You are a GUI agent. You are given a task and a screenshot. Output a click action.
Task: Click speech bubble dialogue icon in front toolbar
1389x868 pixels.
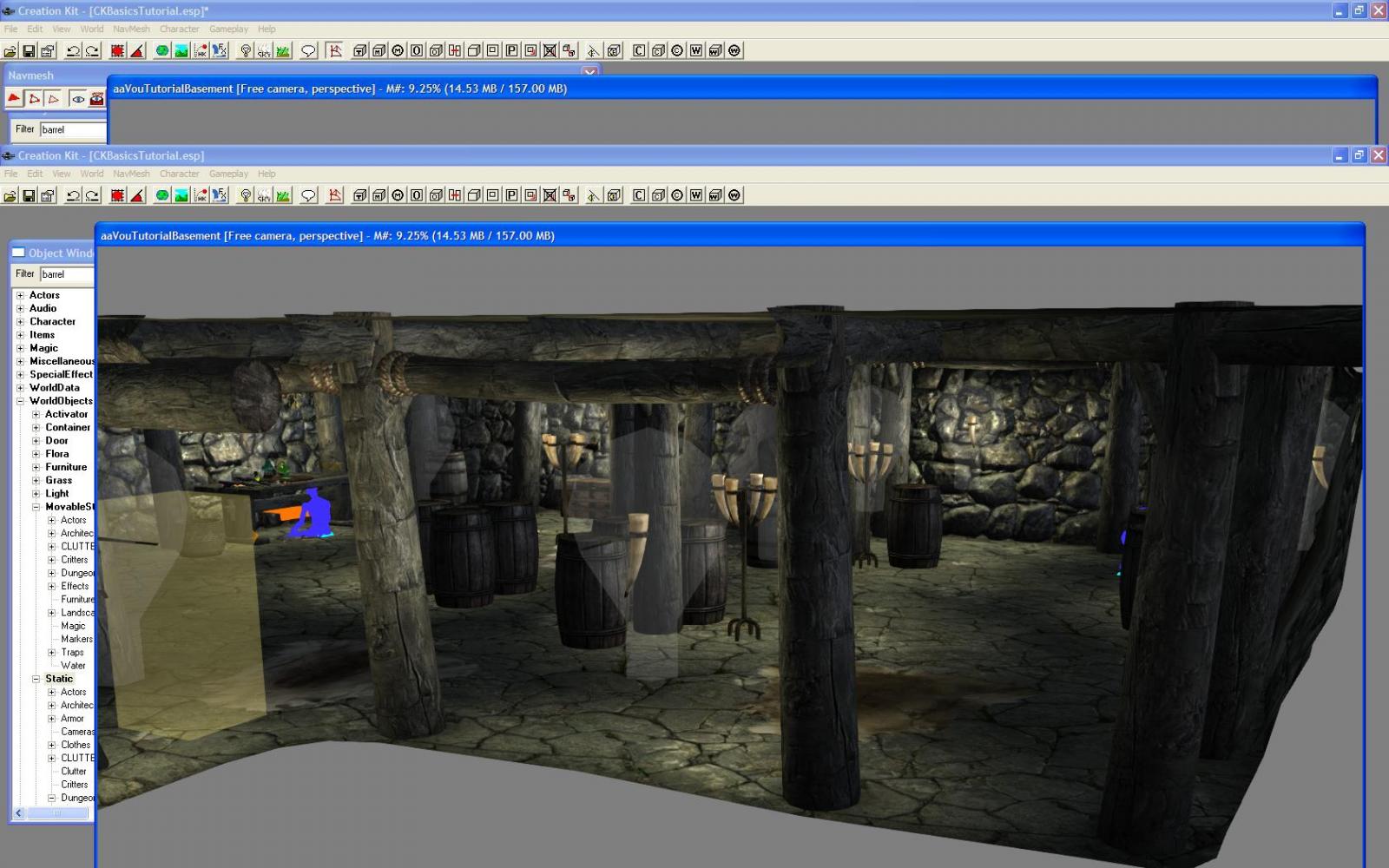click(x=308, y=196)
